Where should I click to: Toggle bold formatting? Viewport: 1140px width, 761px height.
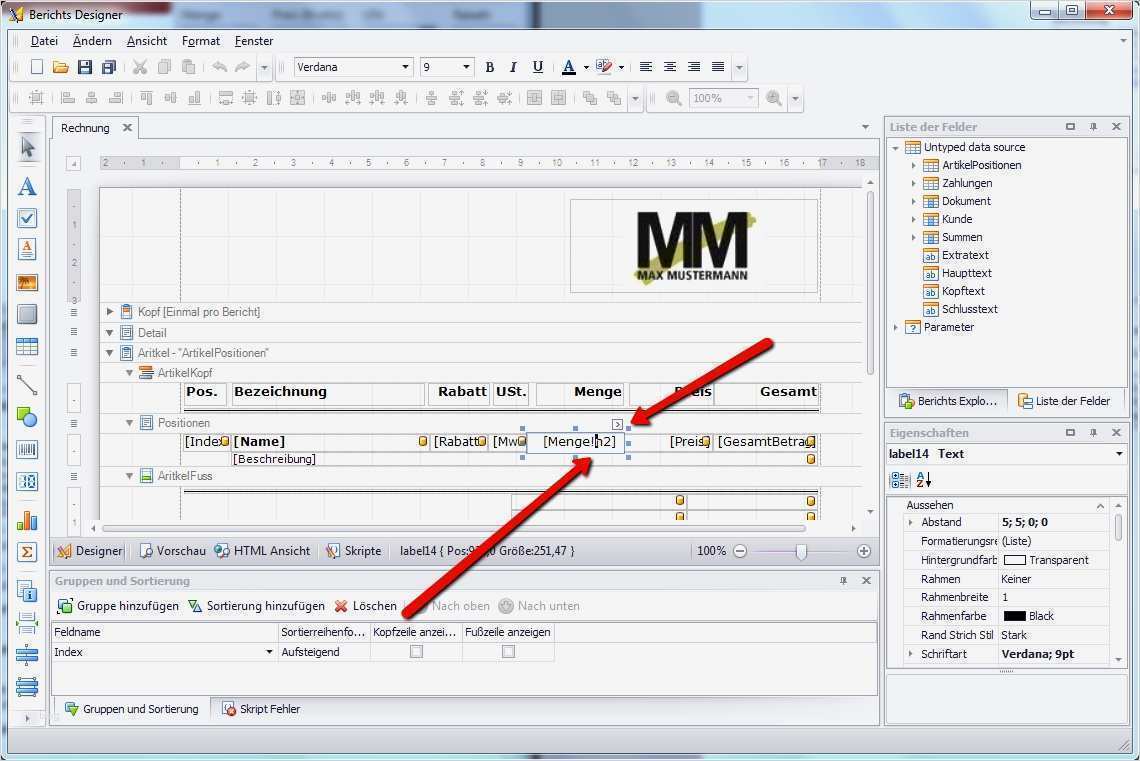point(489,67)
